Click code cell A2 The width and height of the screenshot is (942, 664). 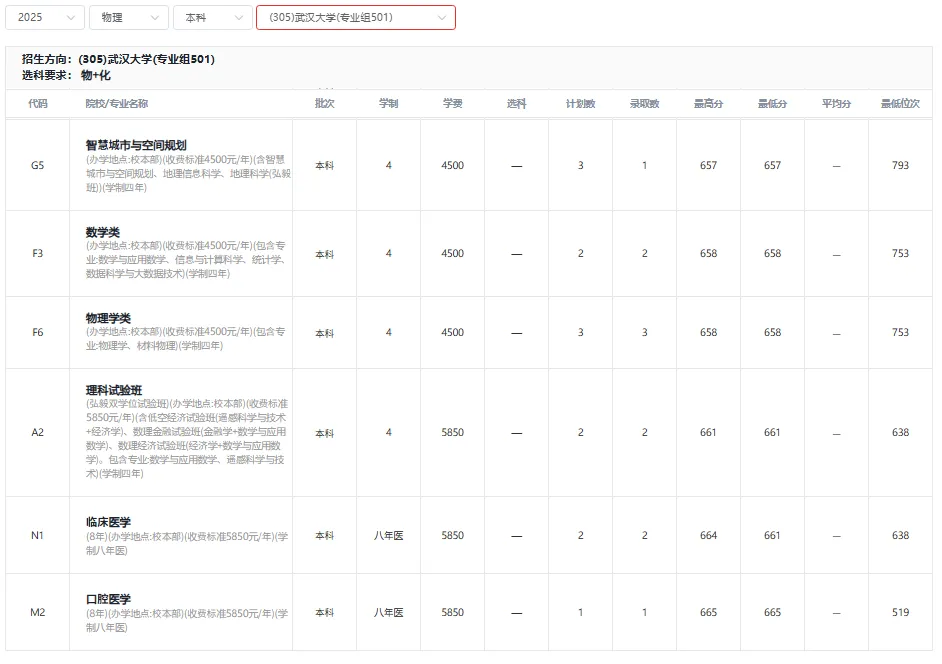pos(37,432)
